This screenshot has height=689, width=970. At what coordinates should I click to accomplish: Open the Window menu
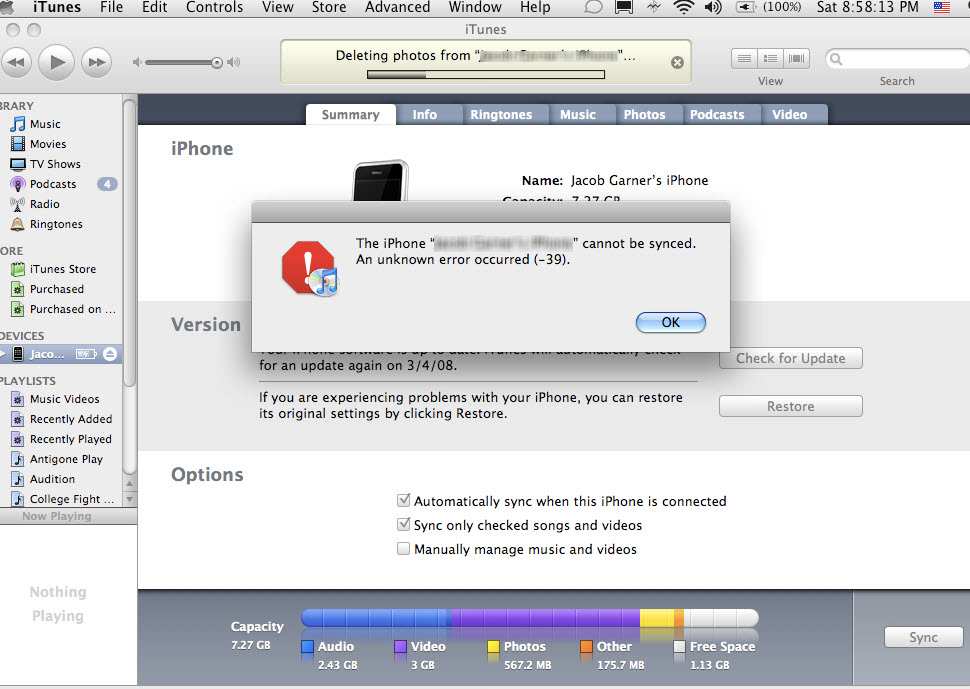(x=475, y=8)
